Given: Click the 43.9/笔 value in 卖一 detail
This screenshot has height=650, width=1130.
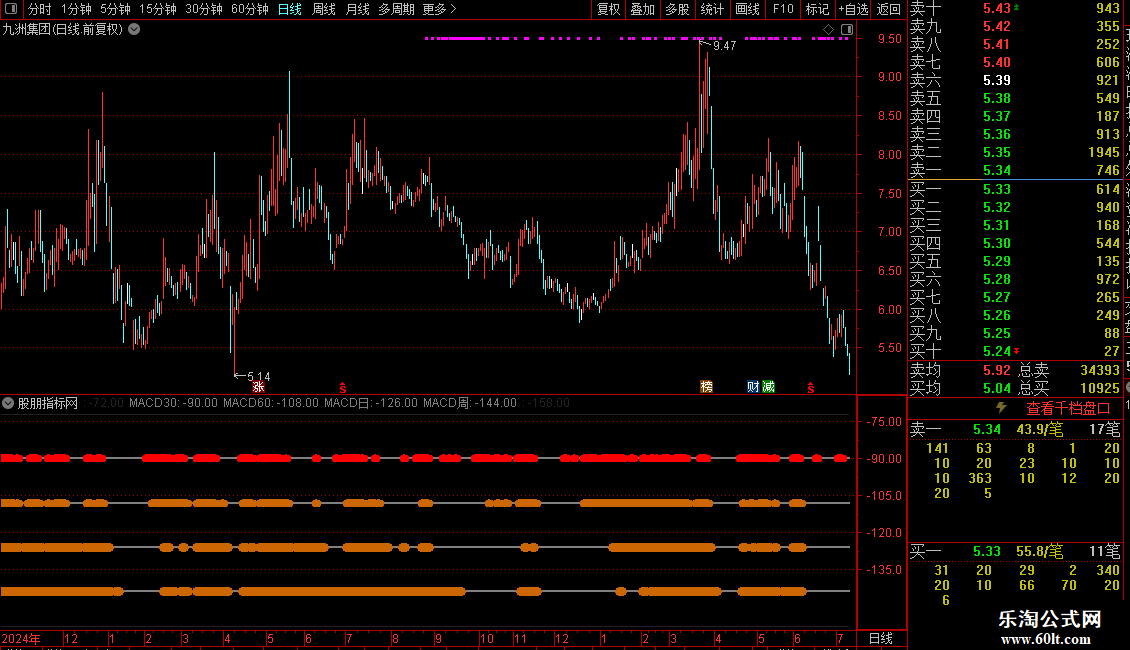Looking at the screenshot, I should click(1040, 429).
